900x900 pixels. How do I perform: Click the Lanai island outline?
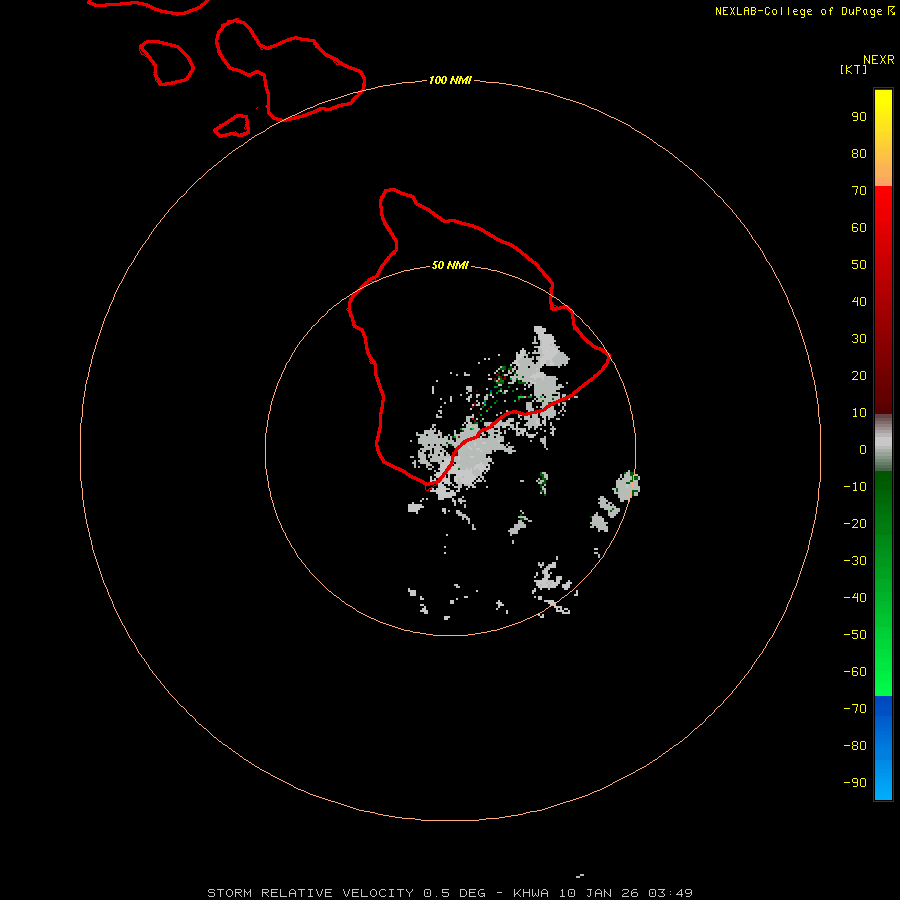[x=166, y=63]
